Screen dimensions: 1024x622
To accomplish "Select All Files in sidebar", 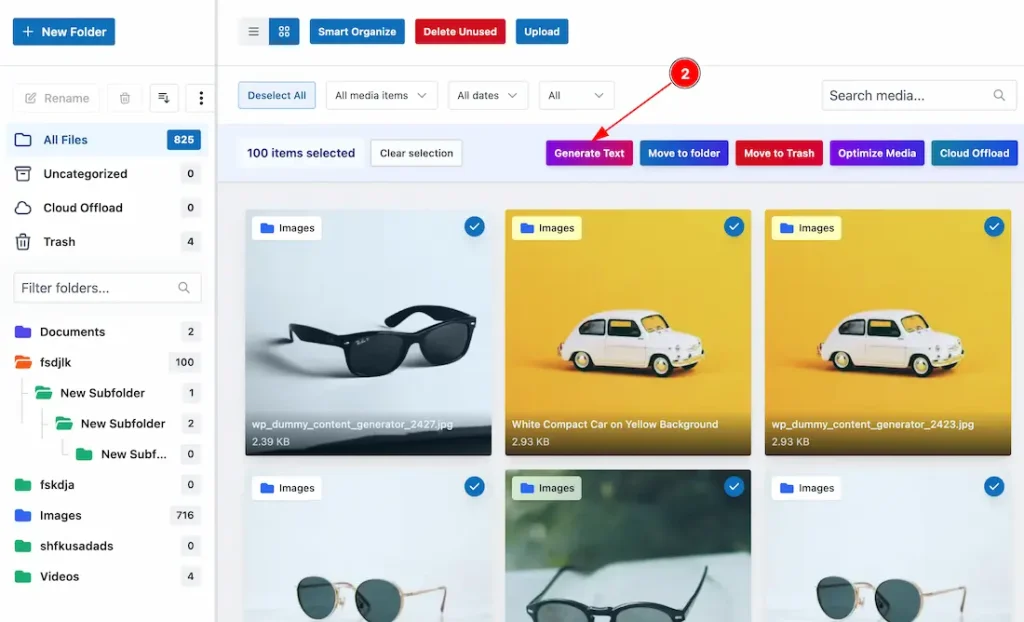I will (107, 140).
